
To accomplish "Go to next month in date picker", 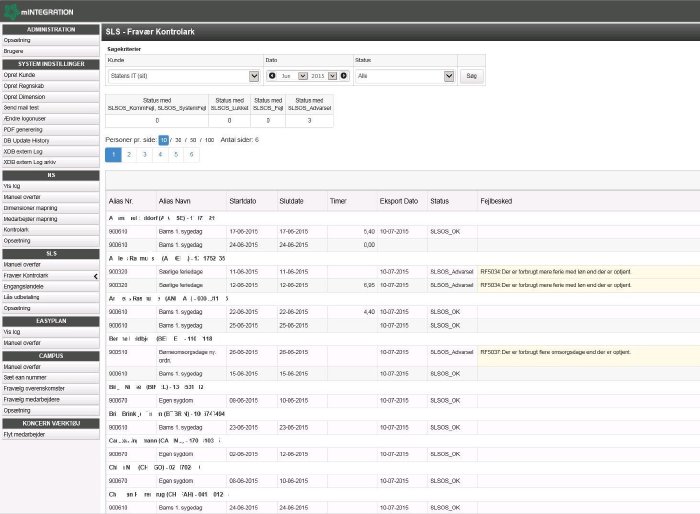I will [x=344, y=76].
